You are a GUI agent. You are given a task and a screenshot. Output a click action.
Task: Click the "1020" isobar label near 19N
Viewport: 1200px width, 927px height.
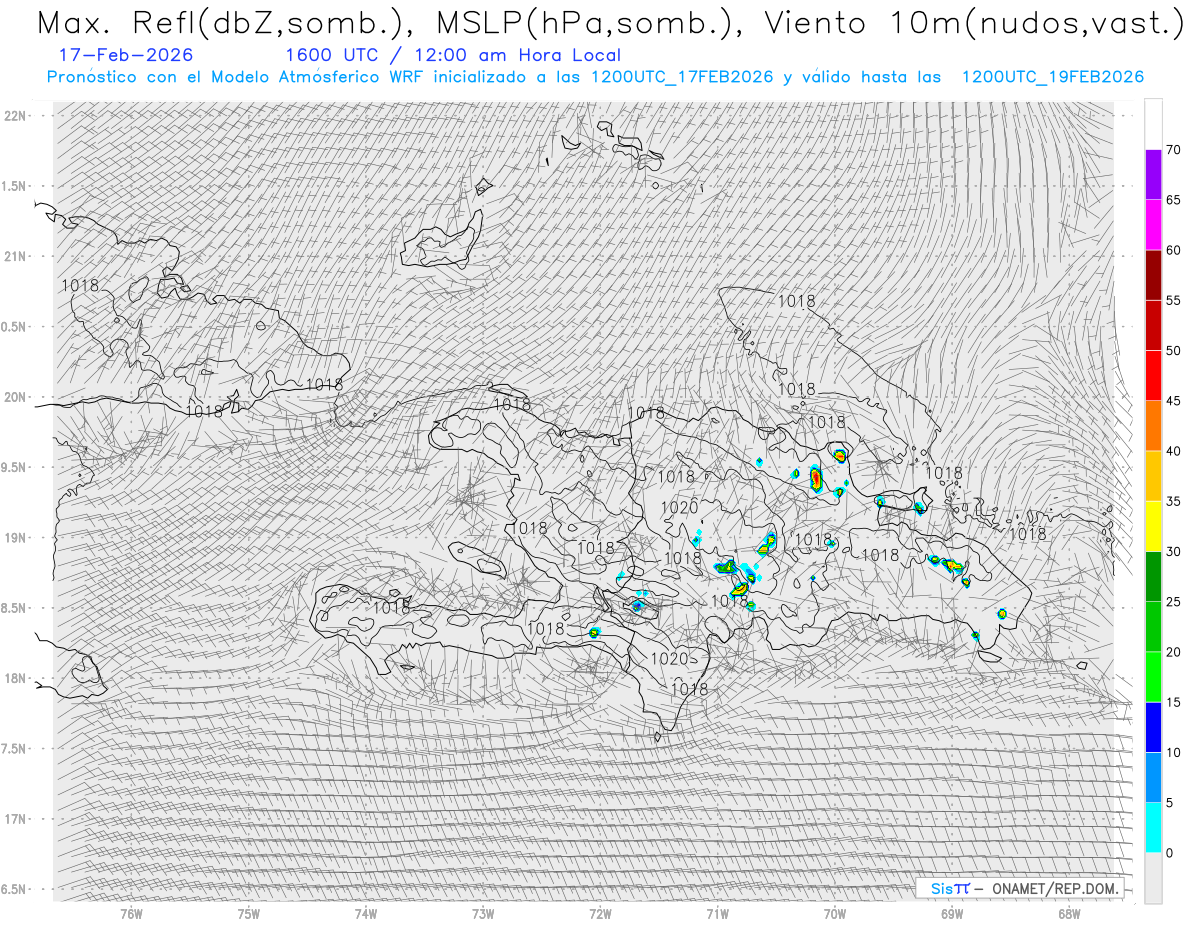(679, 508)
